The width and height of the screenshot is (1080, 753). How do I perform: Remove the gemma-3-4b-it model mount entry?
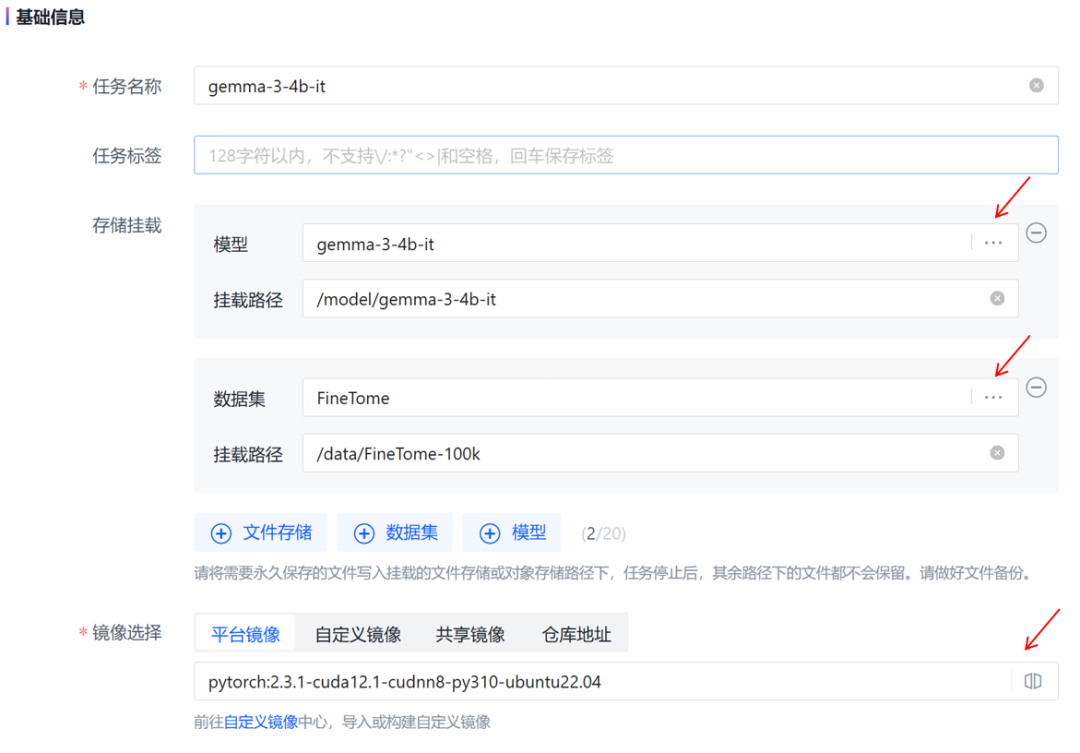click(x=1037, y=233)
